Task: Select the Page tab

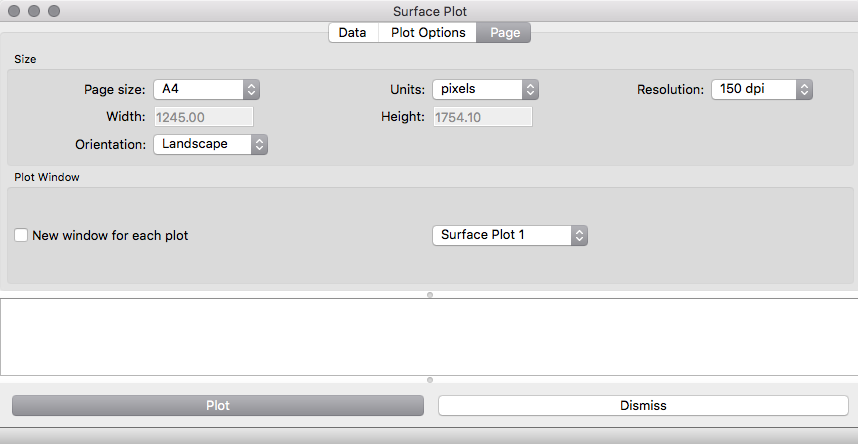Action: (x=504, y=33)
